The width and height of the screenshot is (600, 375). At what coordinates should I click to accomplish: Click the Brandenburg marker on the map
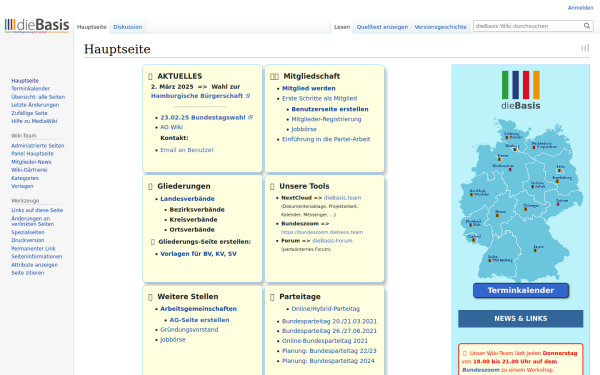coord(558,181)
